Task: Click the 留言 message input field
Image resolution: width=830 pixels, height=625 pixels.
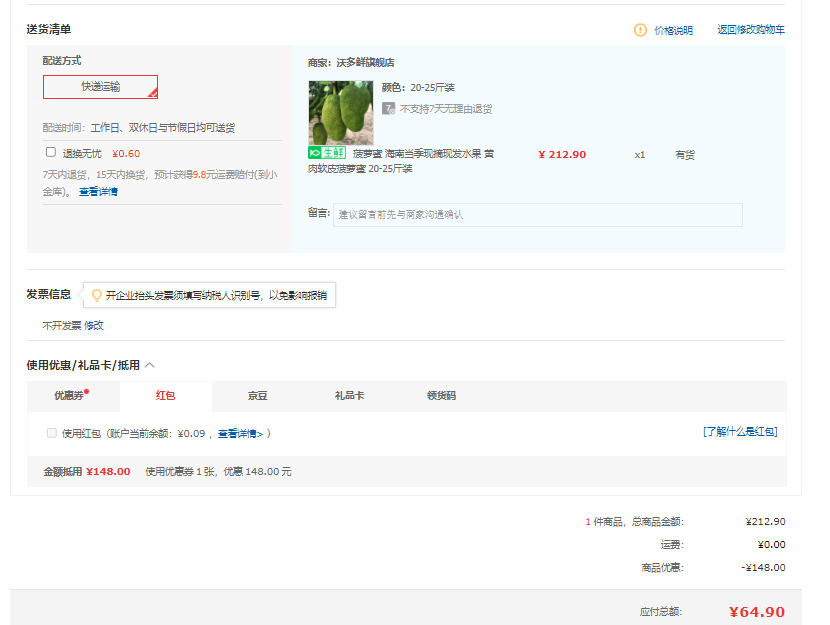Action: [x=538, y=215]
